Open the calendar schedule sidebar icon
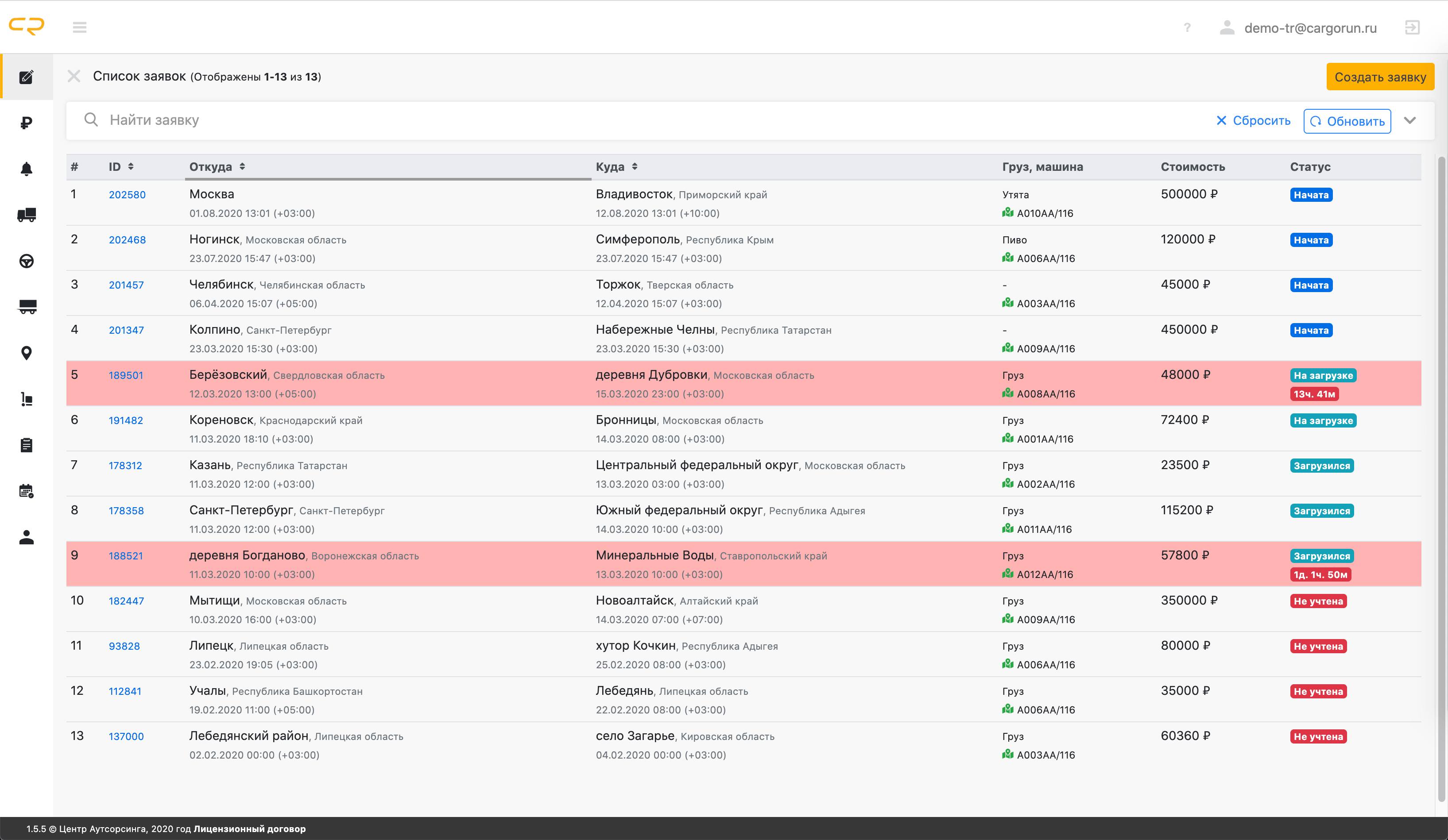This screenshot has width=1448, height=840. (27, 491)
